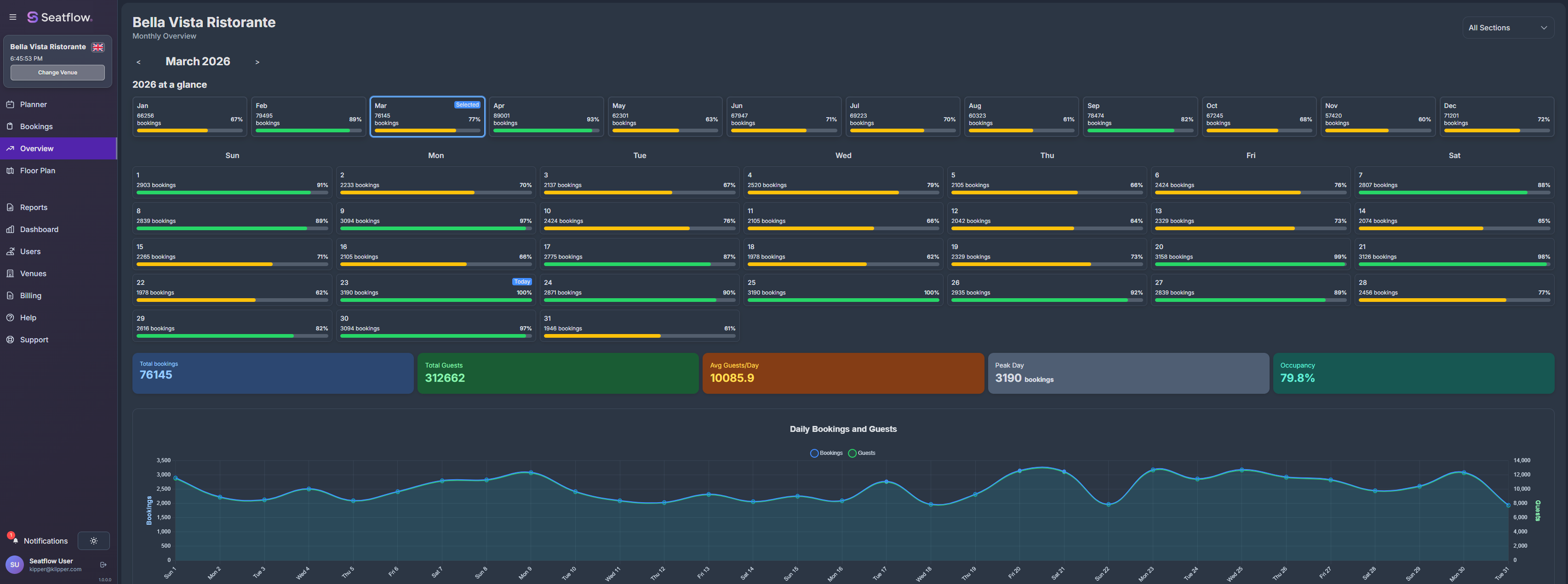Select the Feb month card

click(309, 117)
